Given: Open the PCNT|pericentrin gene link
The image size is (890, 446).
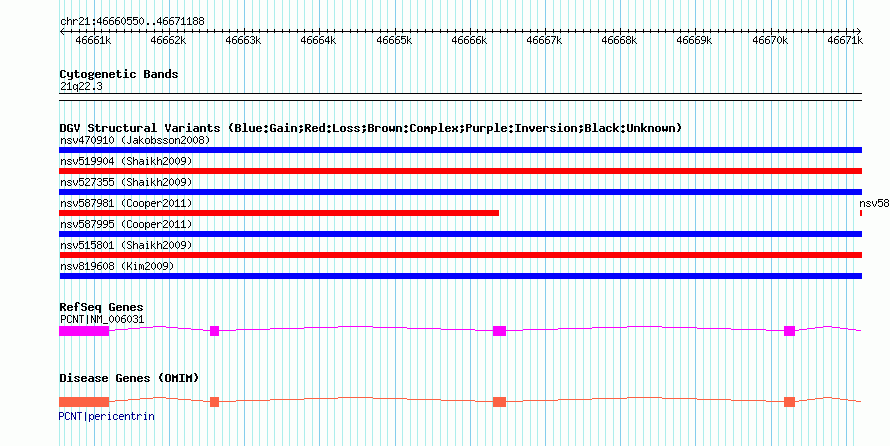Looking at the screenshot, I should click(107, 416).
